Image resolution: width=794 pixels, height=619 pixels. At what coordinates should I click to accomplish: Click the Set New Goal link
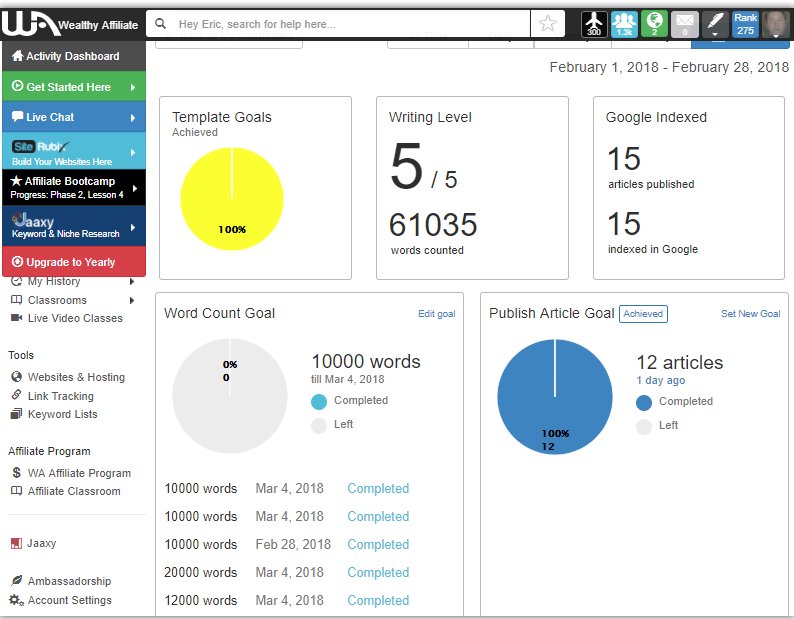pyautogui.click(x=750, y=314)
